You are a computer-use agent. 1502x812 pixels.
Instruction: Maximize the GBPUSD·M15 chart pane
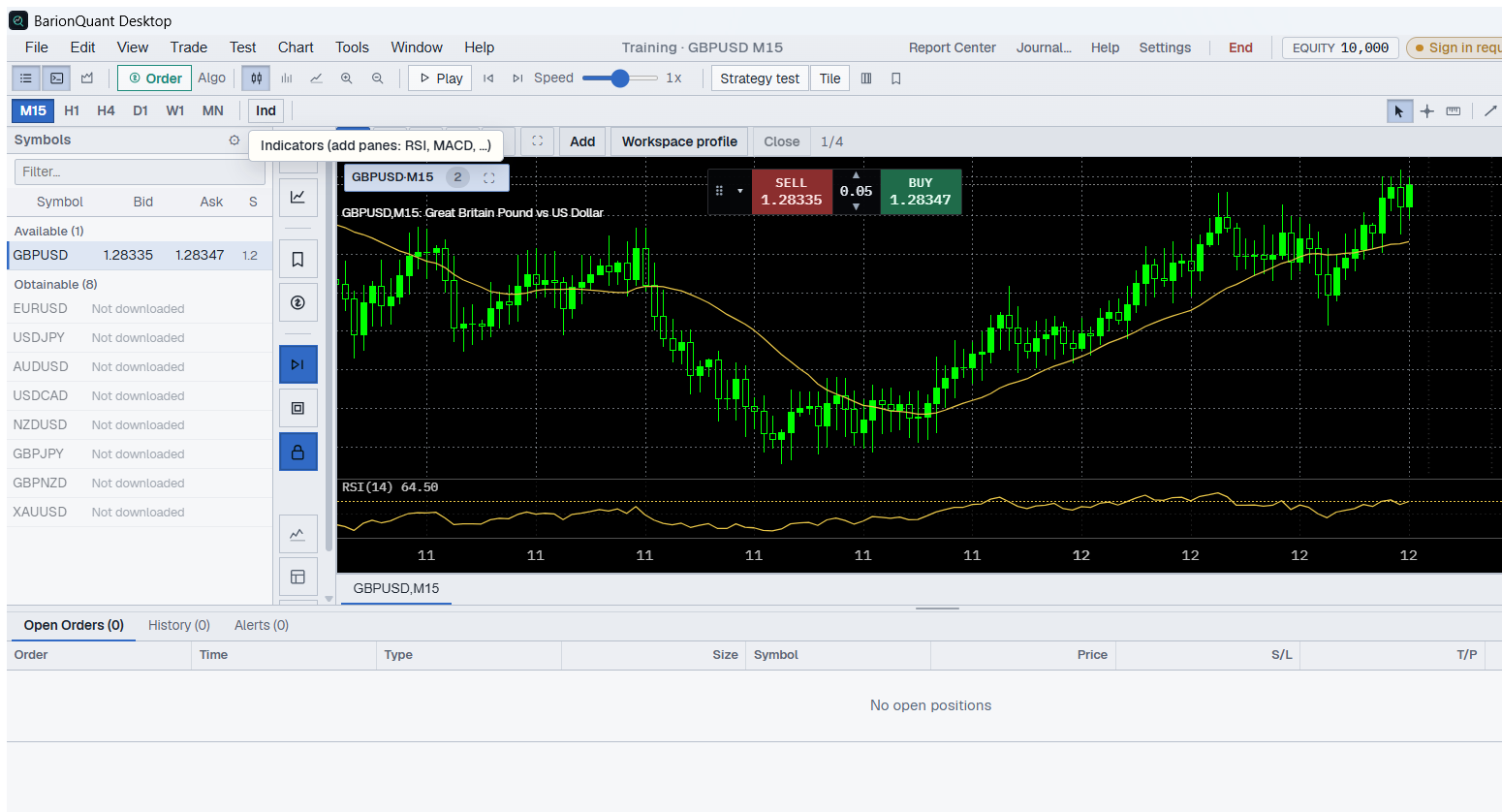(489, 177)
